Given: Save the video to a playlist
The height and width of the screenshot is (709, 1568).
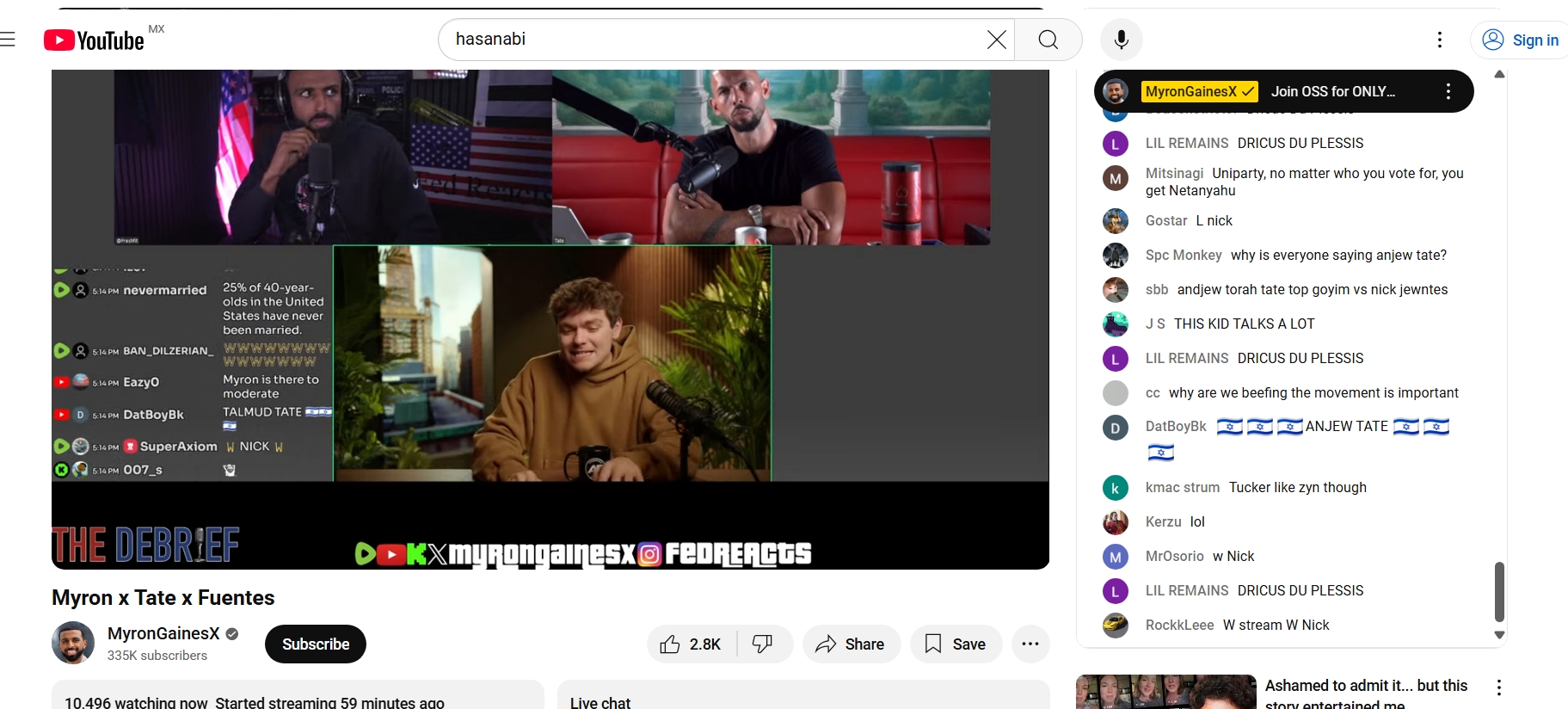Looking at the screenshot, I should pos(956,644).
